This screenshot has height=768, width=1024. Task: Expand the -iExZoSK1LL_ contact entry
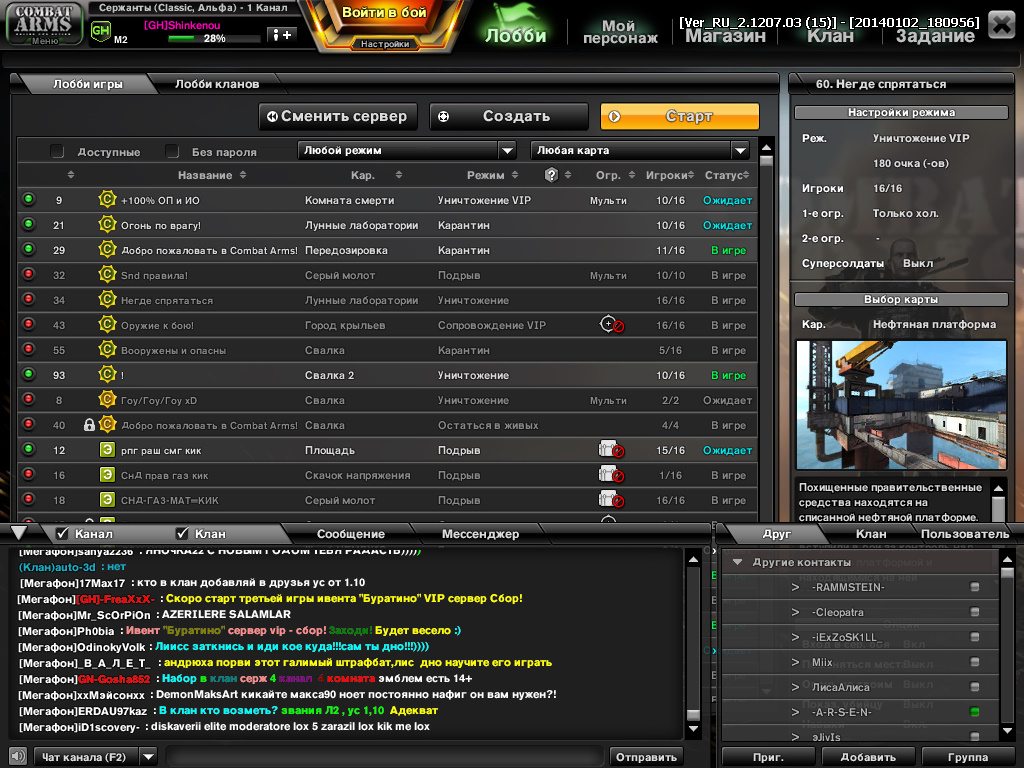(x=795, y=637)
